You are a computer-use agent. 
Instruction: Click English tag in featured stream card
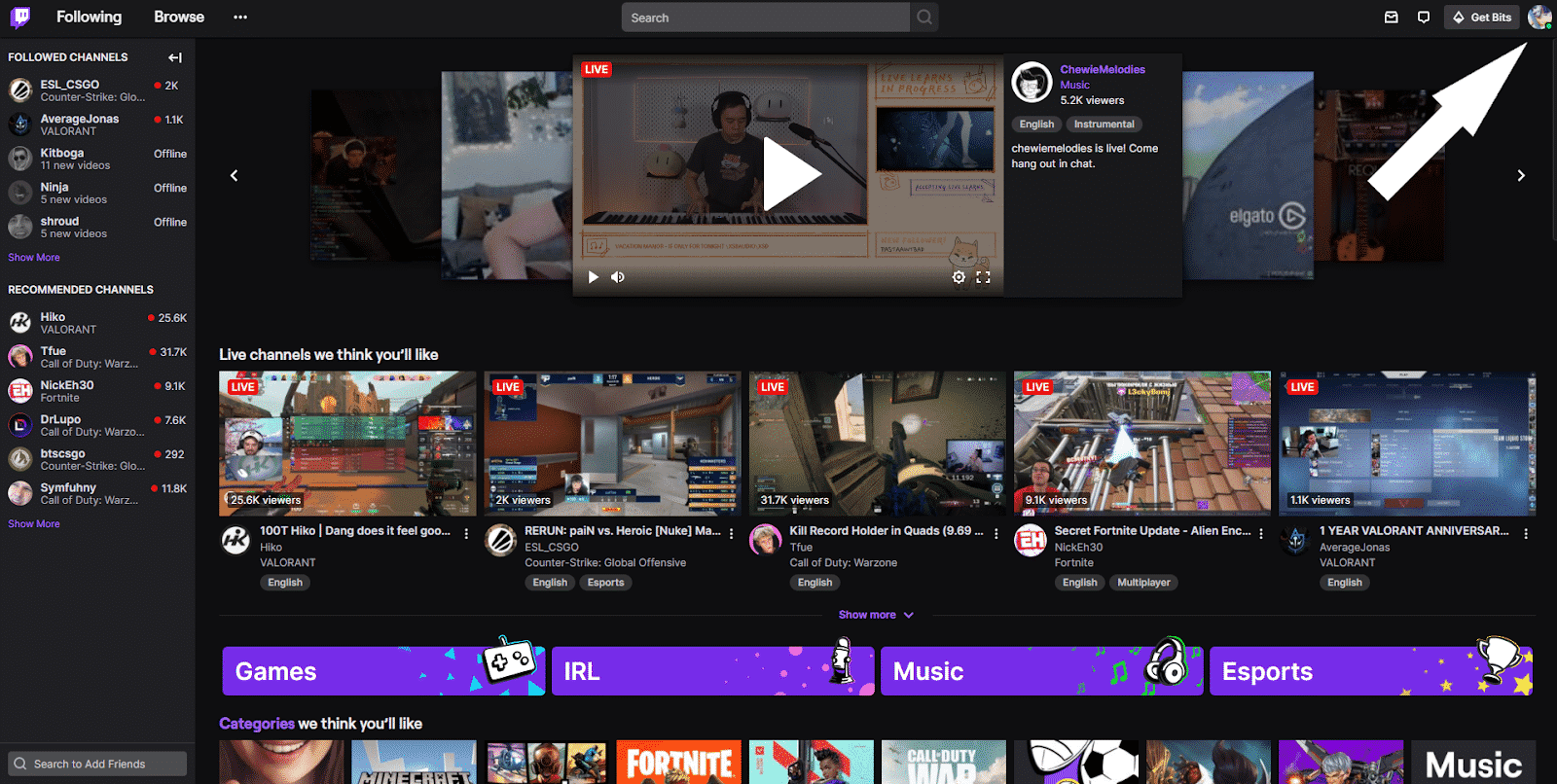[x=1036, y=125]
